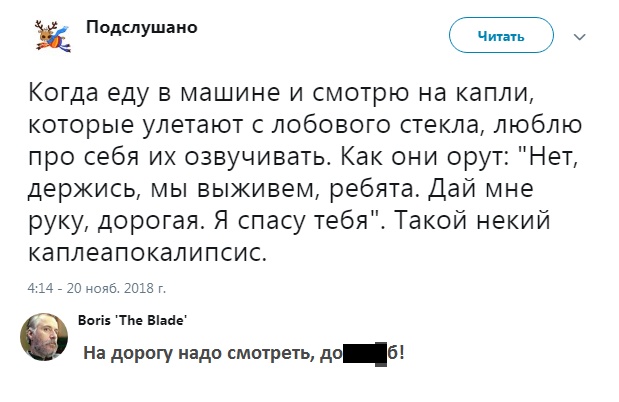619x402 pixels.
Task: Click the black censored block in the reply
Action: pyautogui.click(x=365, y=353)
